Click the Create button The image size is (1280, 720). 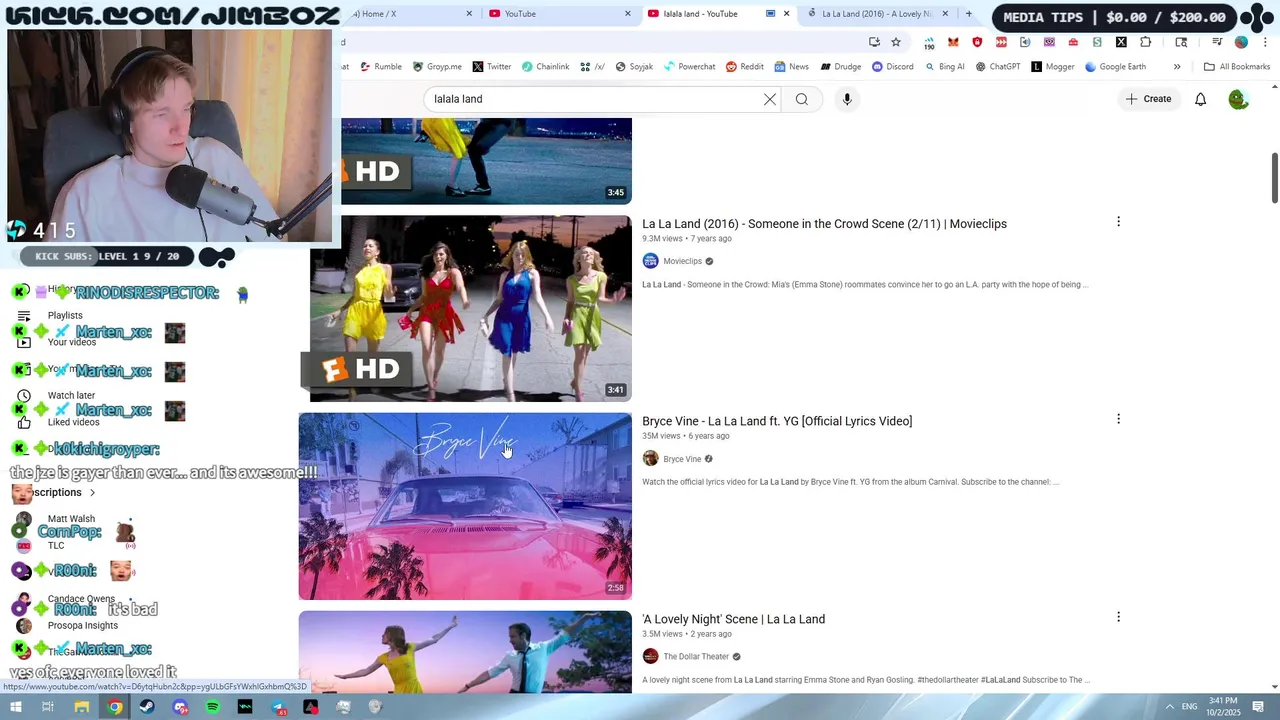[1148, 99]
